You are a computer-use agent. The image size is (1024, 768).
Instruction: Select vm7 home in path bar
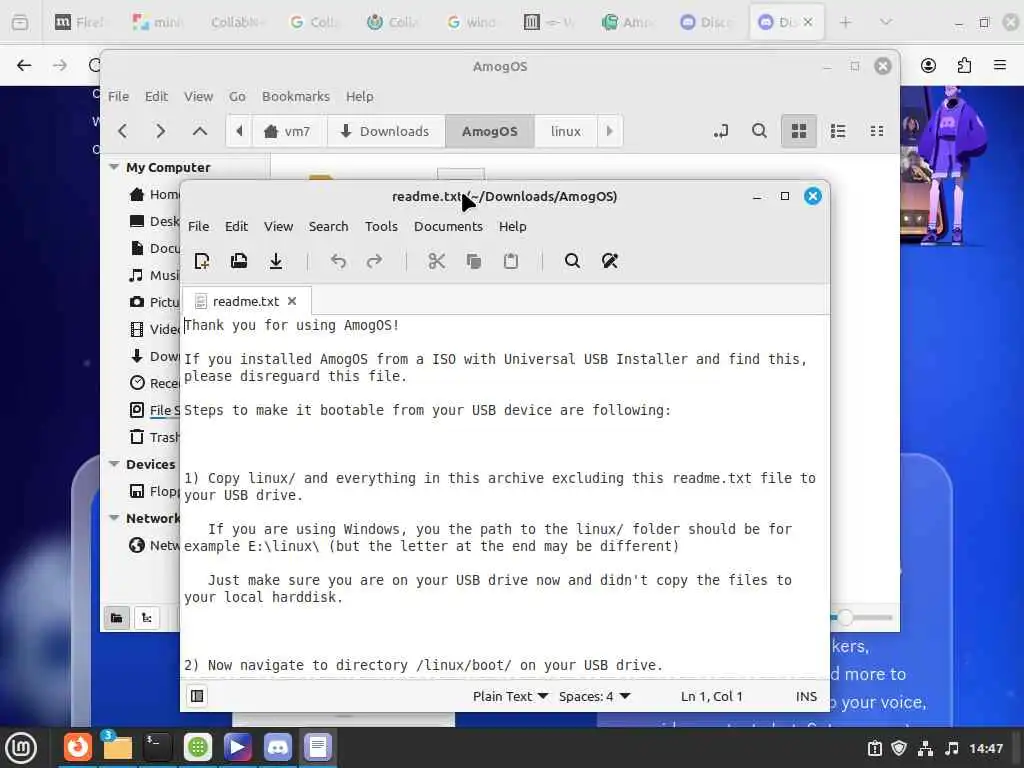287,131
